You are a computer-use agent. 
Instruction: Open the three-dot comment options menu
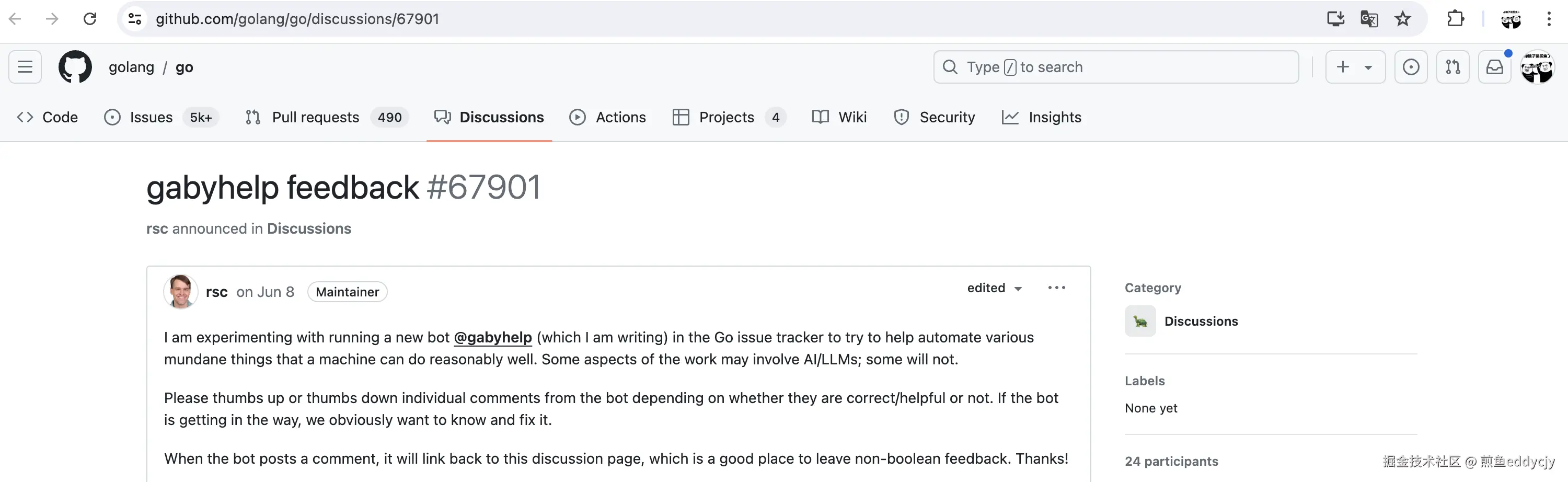coord(1056,288)
